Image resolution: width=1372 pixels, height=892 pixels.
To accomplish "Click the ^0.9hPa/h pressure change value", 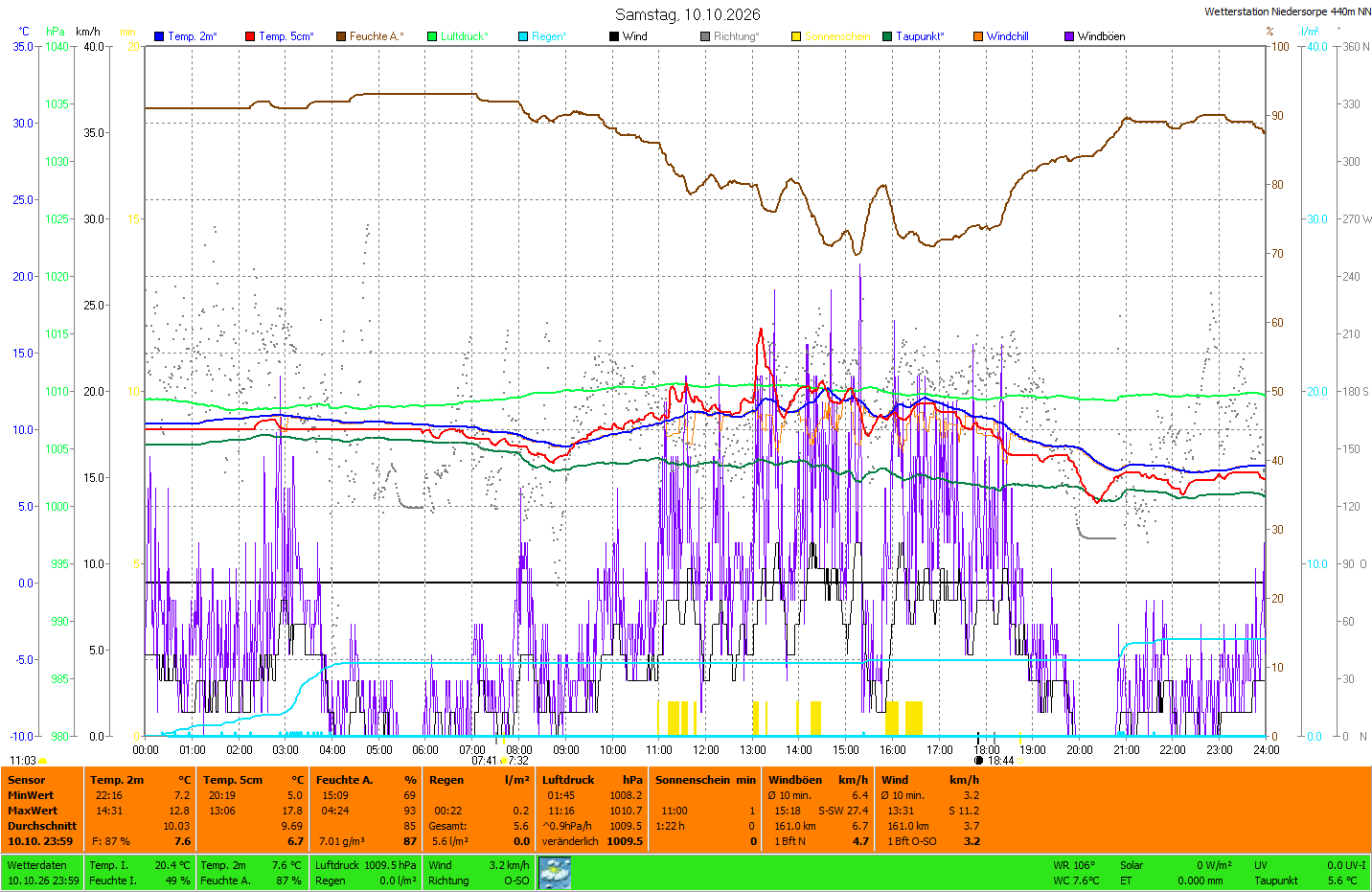I will coord(567,826).
